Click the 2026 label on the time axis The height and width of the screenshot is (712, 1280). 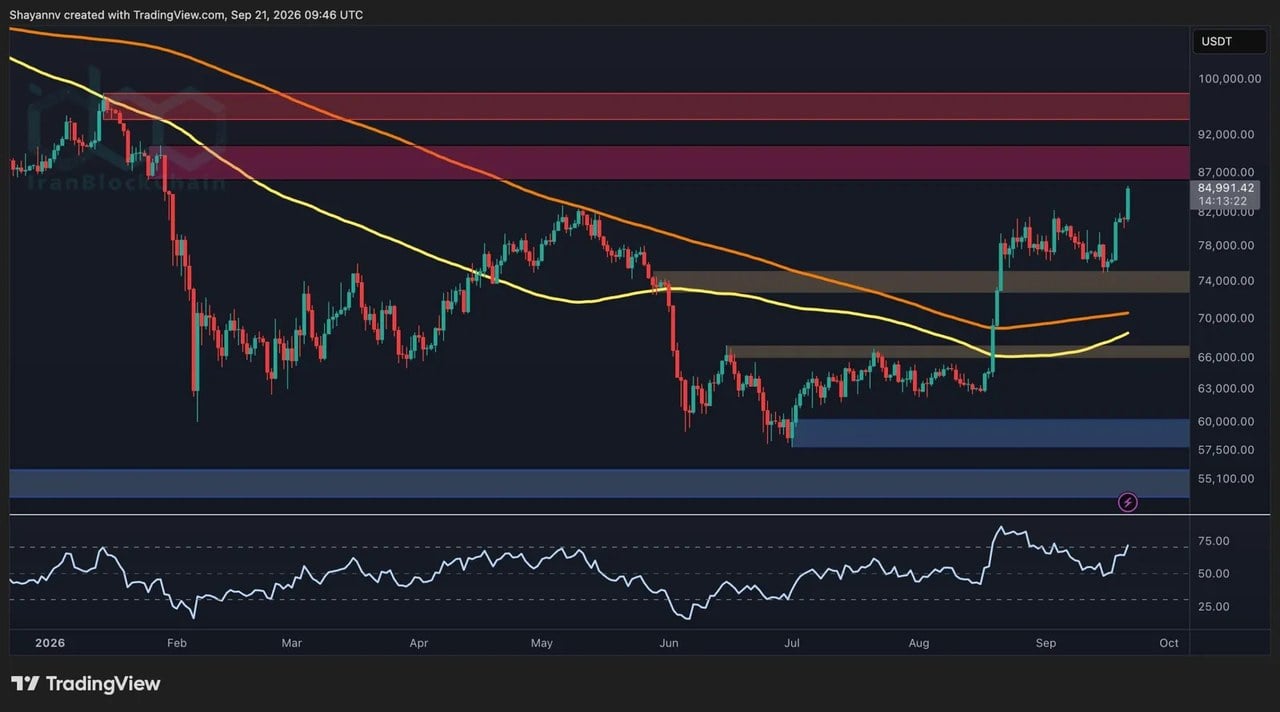49,643
